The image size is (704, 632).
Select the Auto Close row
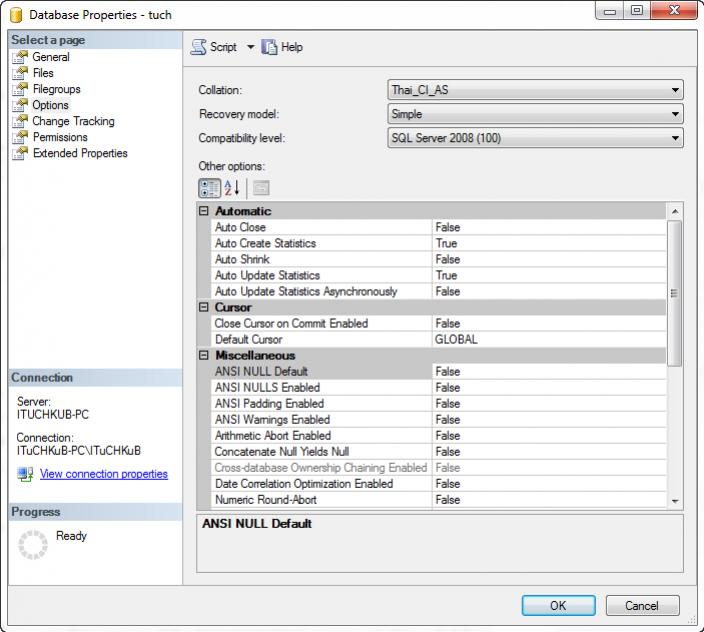pos(438,227)
